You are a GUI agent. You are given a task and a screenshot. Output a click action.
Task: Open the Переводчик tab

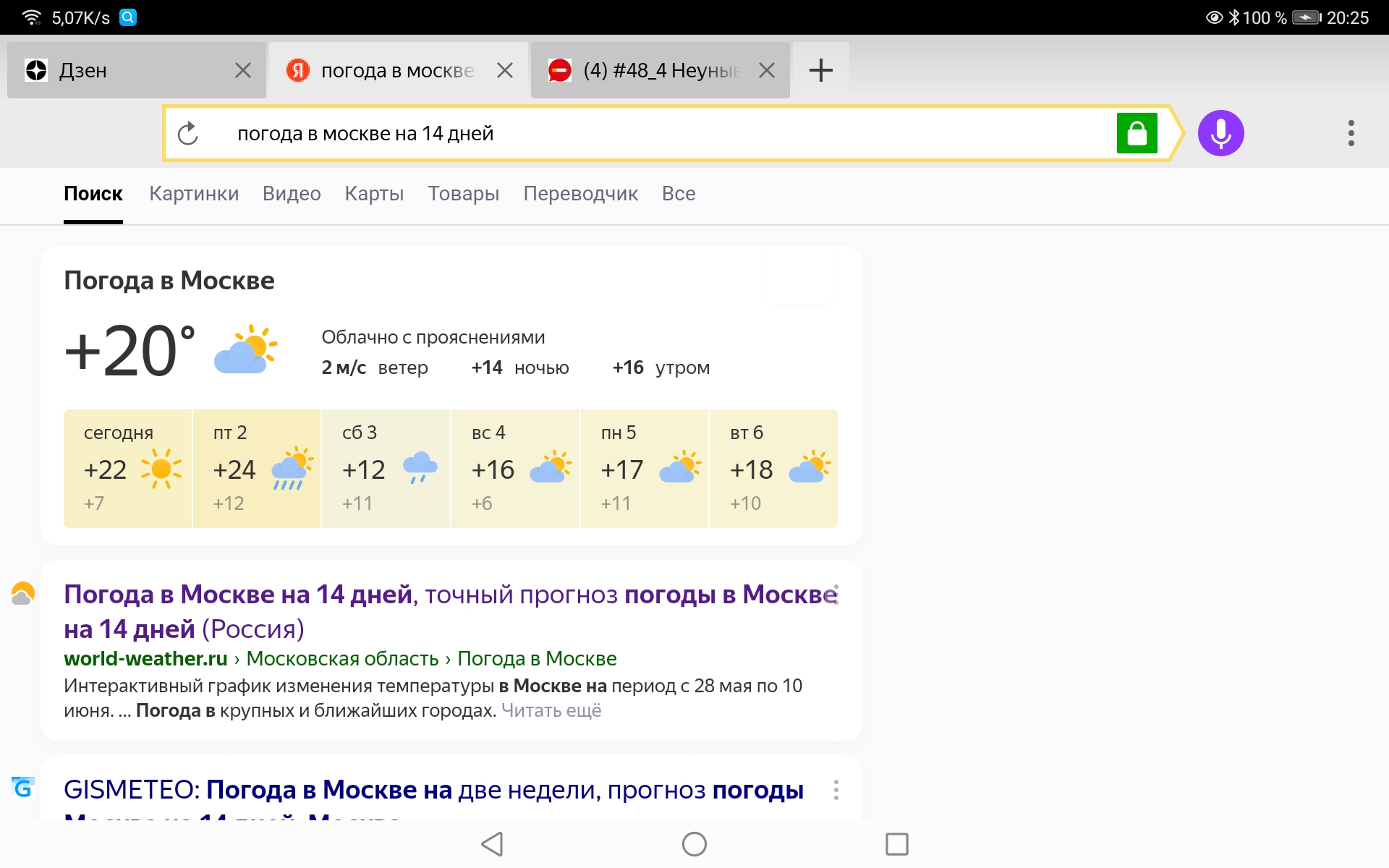(x=580, y=193)
